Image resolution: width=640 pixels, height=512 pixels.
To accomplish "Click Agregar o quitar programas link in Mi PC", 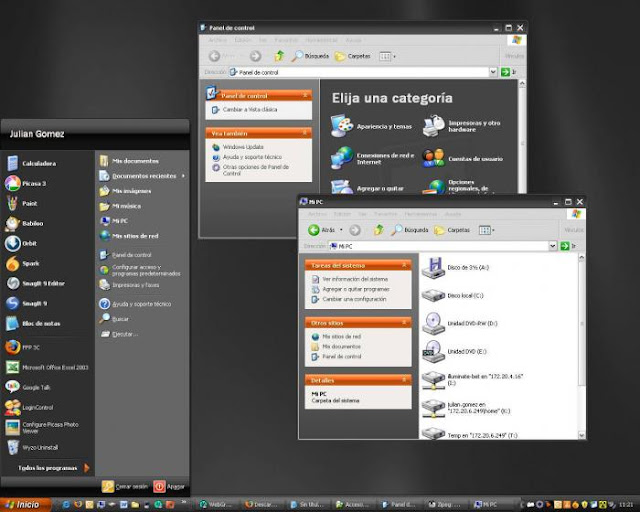I will 356,289.
